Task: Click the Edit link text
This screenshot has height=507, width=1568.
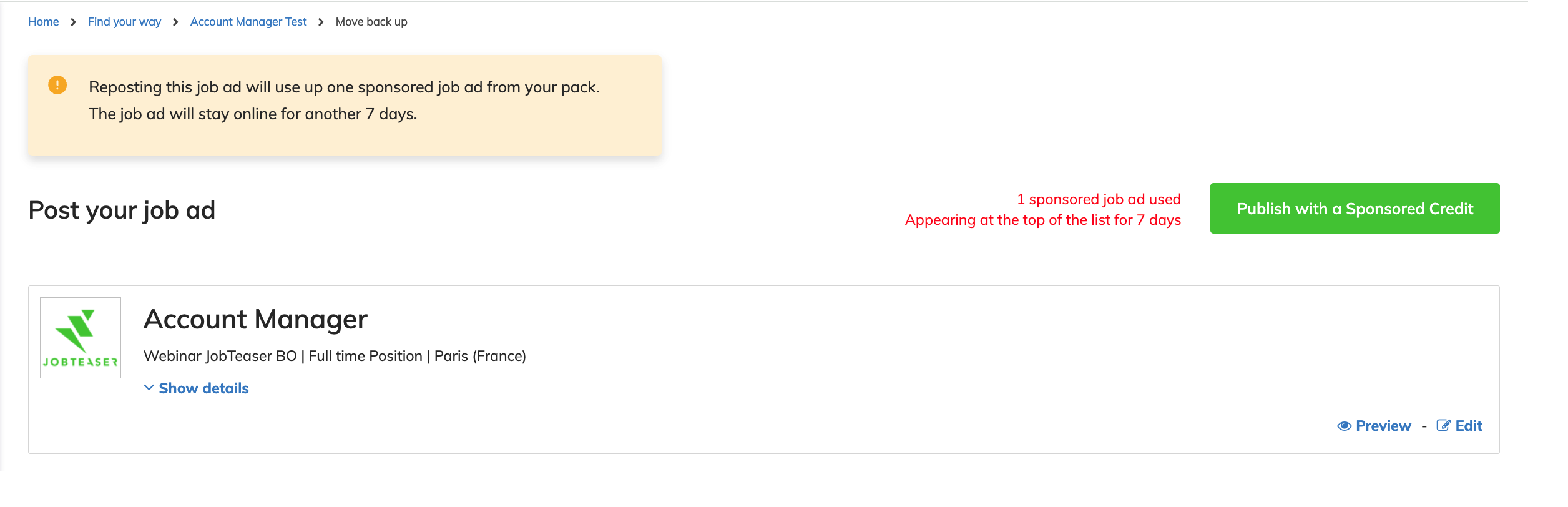Action: click(1469, 426)
